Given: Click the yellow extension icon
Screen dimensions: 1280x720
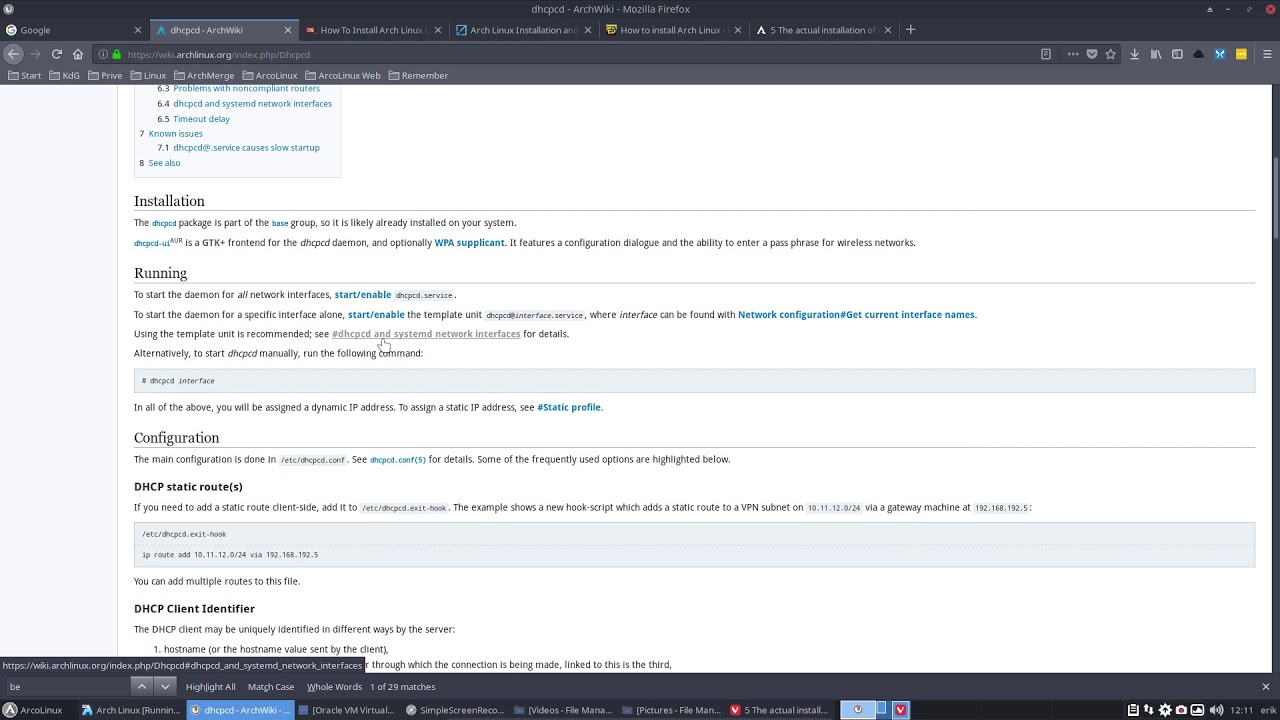Looking at the screenshot, I should (x=1241, y=54).
